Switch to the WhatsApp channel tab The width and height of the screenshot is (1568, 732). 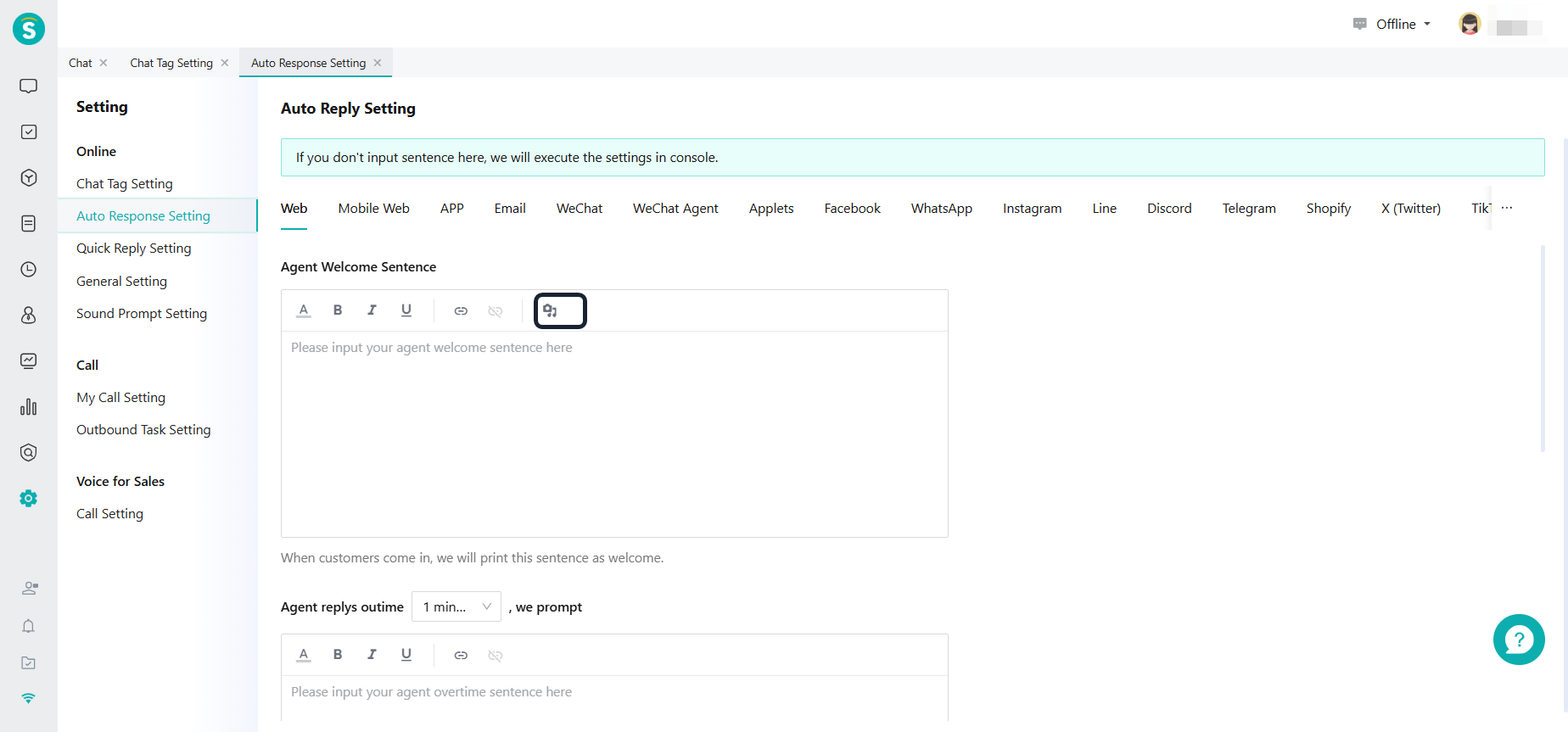point(941,209)
